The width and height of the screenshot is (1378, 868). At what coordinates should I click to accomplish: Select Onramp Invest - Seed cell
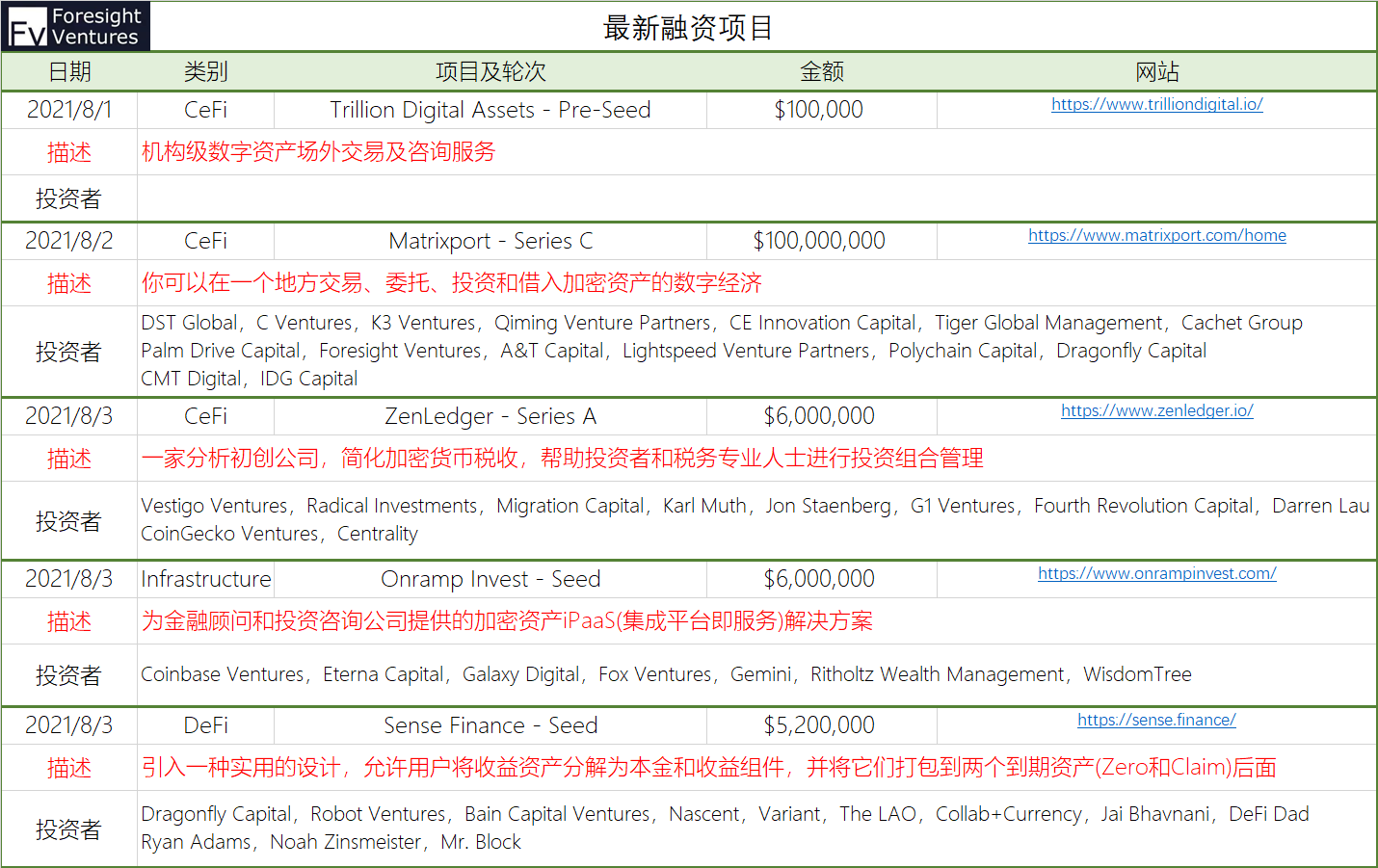pos(490,579)
